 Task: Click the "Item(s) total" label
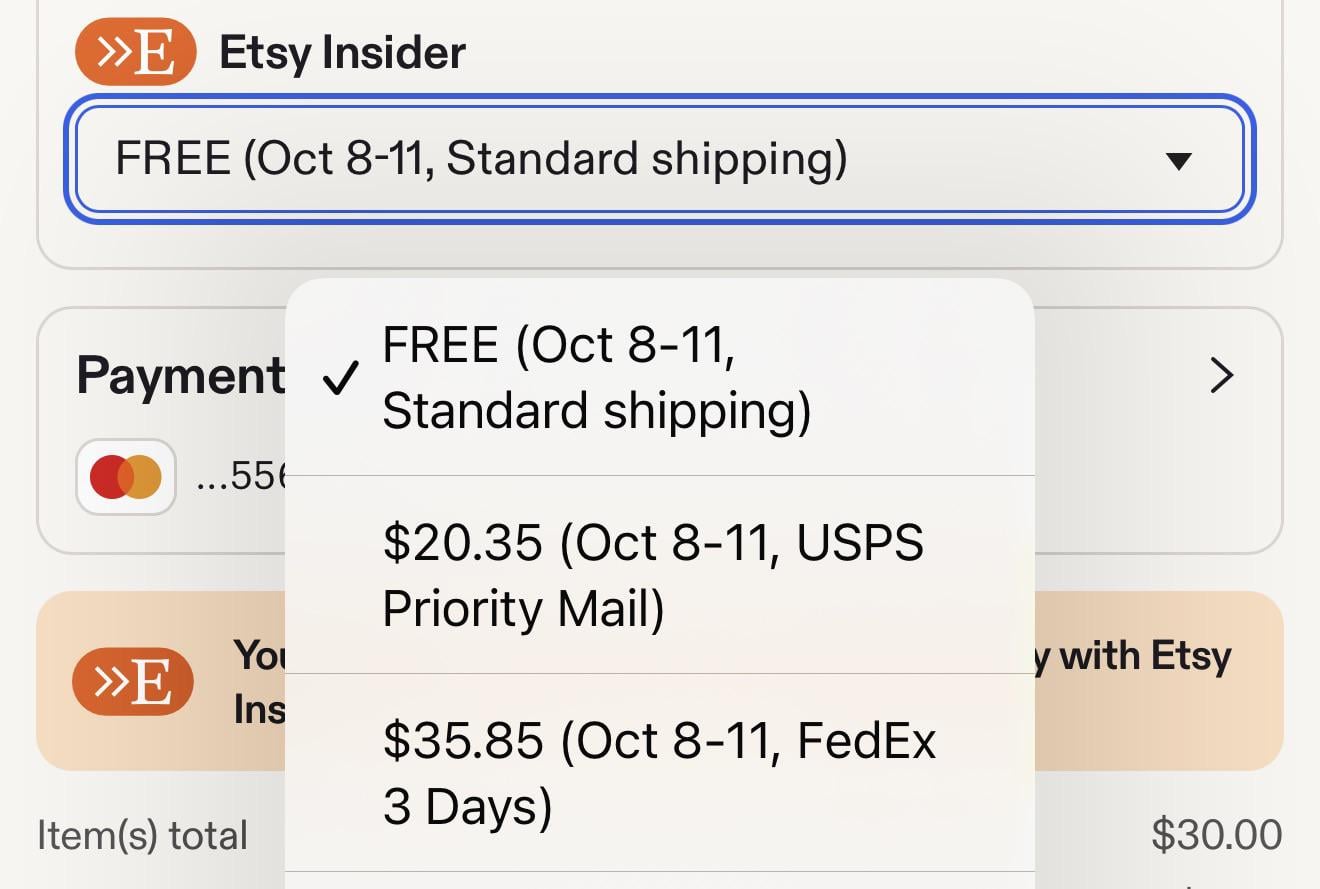click(142, 835)
